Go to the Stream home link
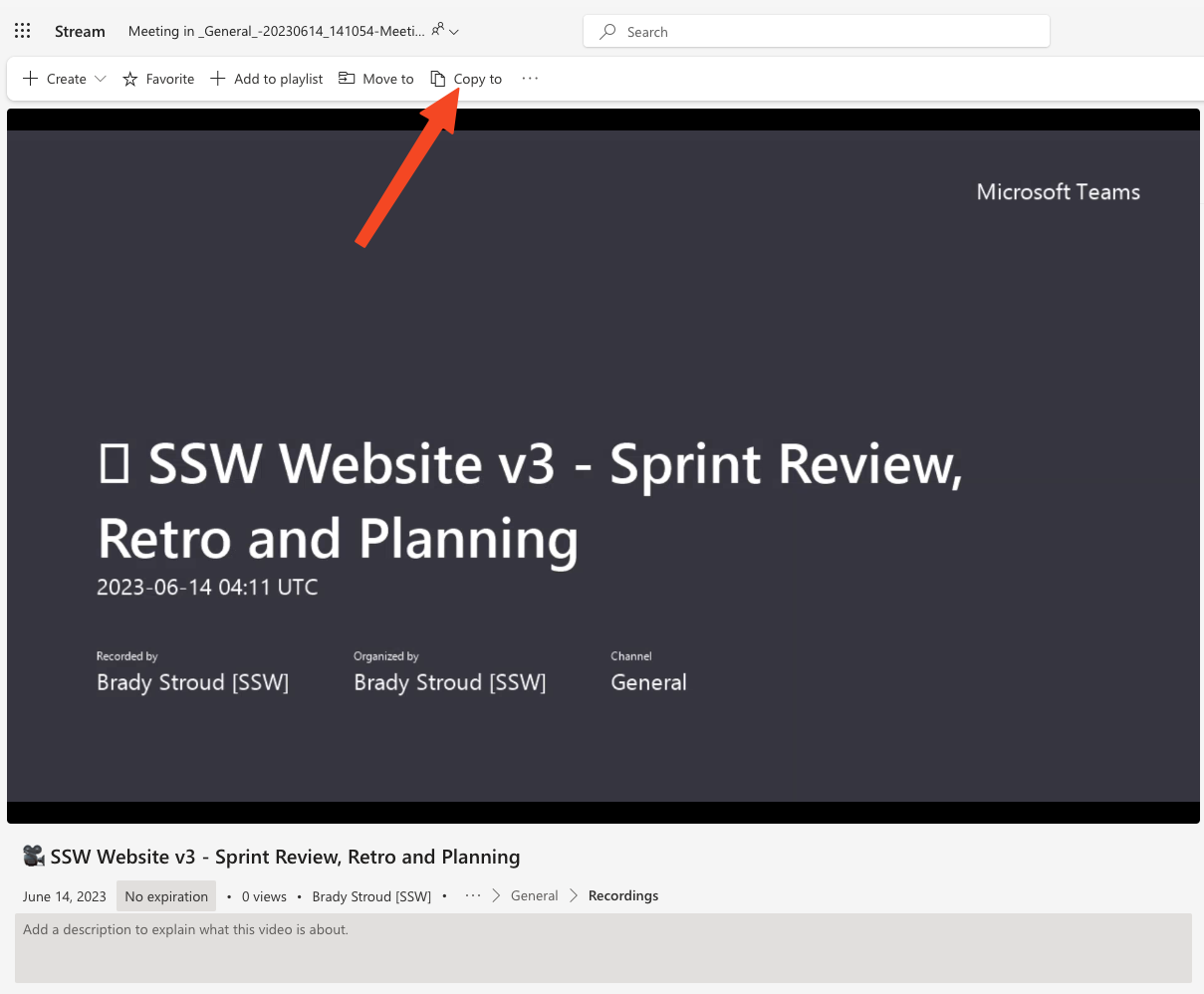Viewport: 1204px width, 994px height. point(80,32)
